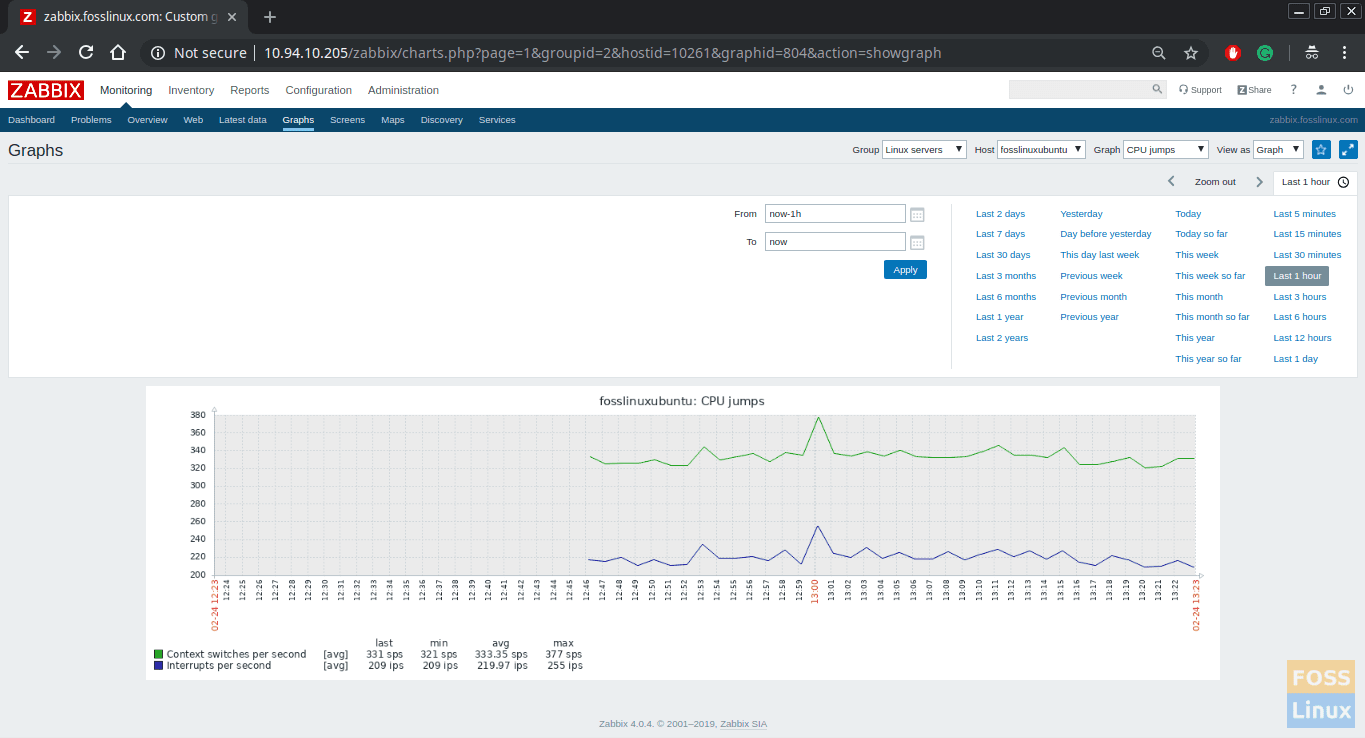Add graph to favourites star icon

point(1321,149)
